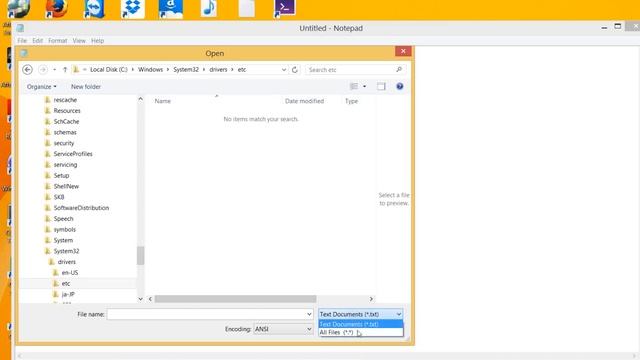This screenshot has height=360, width=640.
Task: Go up one folder level arrow
Action: [x=65, y=70]
